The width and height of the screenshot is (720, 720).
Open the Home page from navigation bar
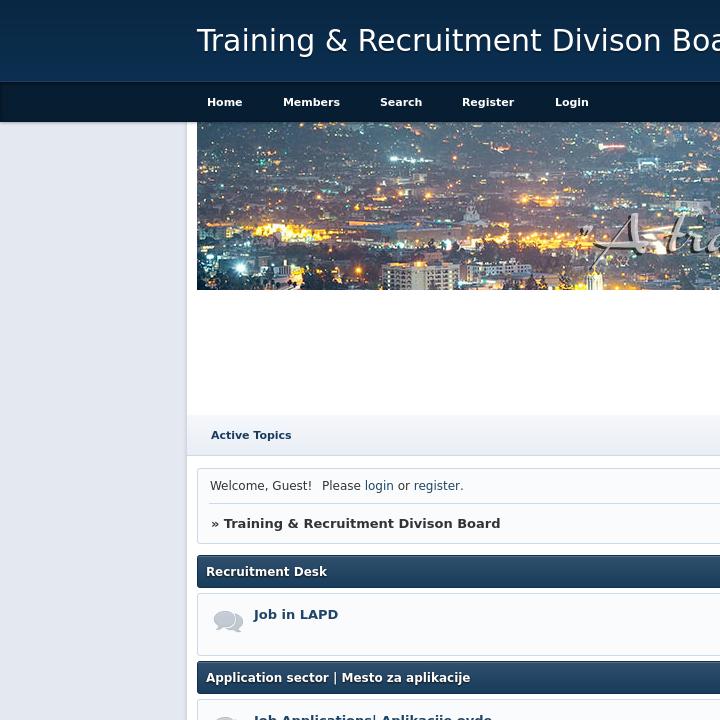point(224,102)
